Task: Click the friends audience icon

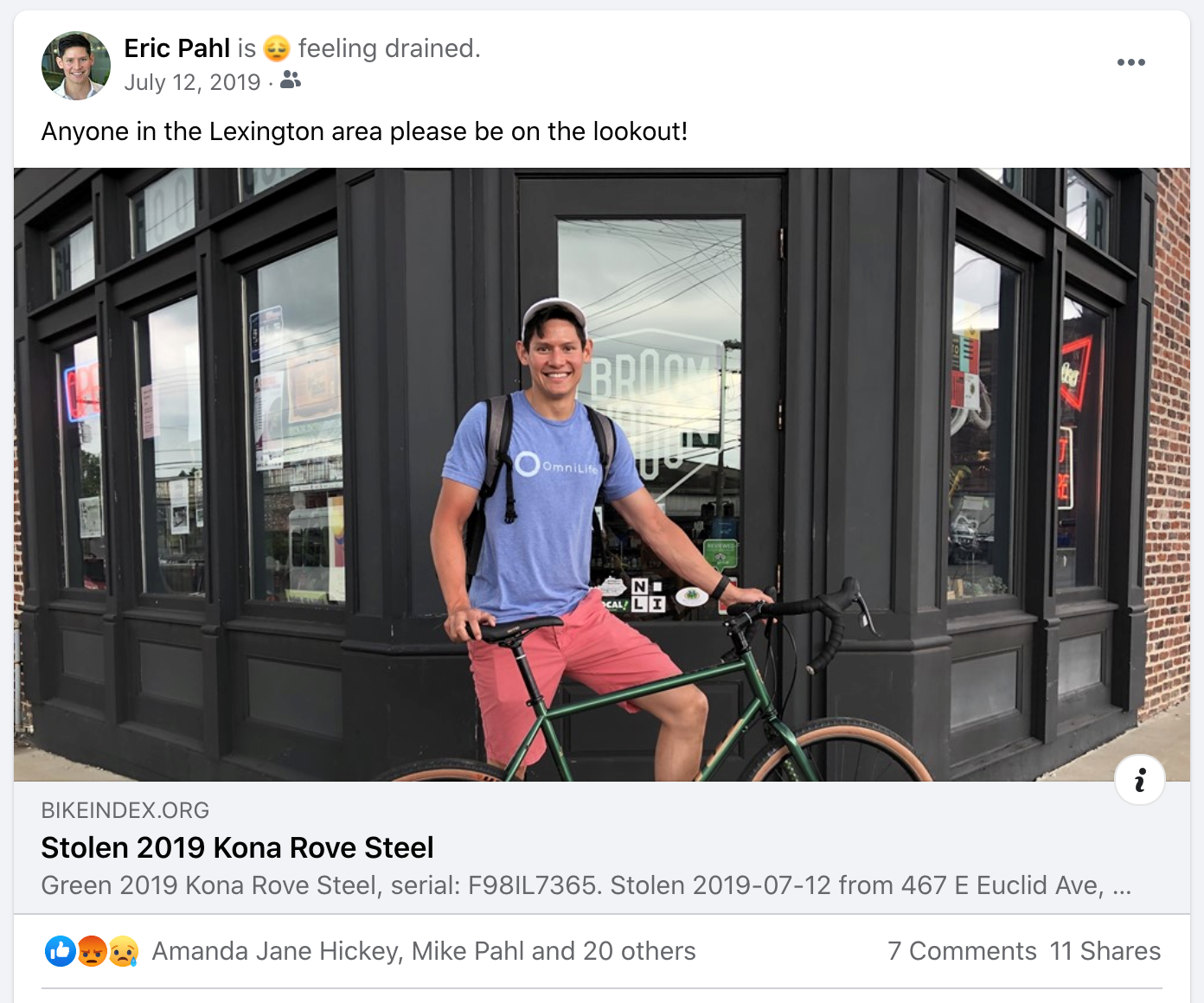Action: (x=291, y=80)
